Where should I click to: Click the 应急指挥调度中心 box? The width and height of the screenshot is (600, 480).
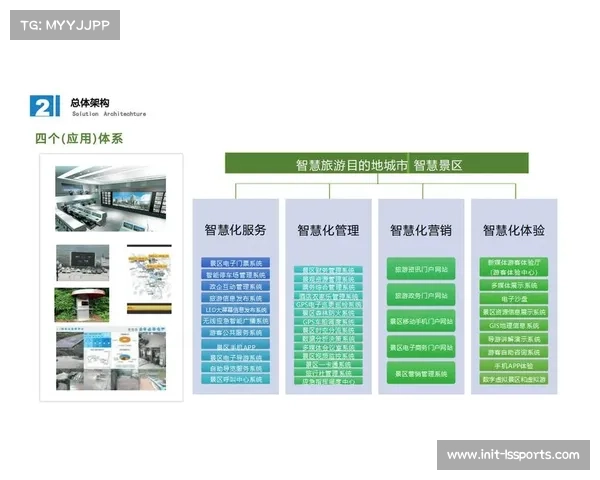tap(328, 381)
